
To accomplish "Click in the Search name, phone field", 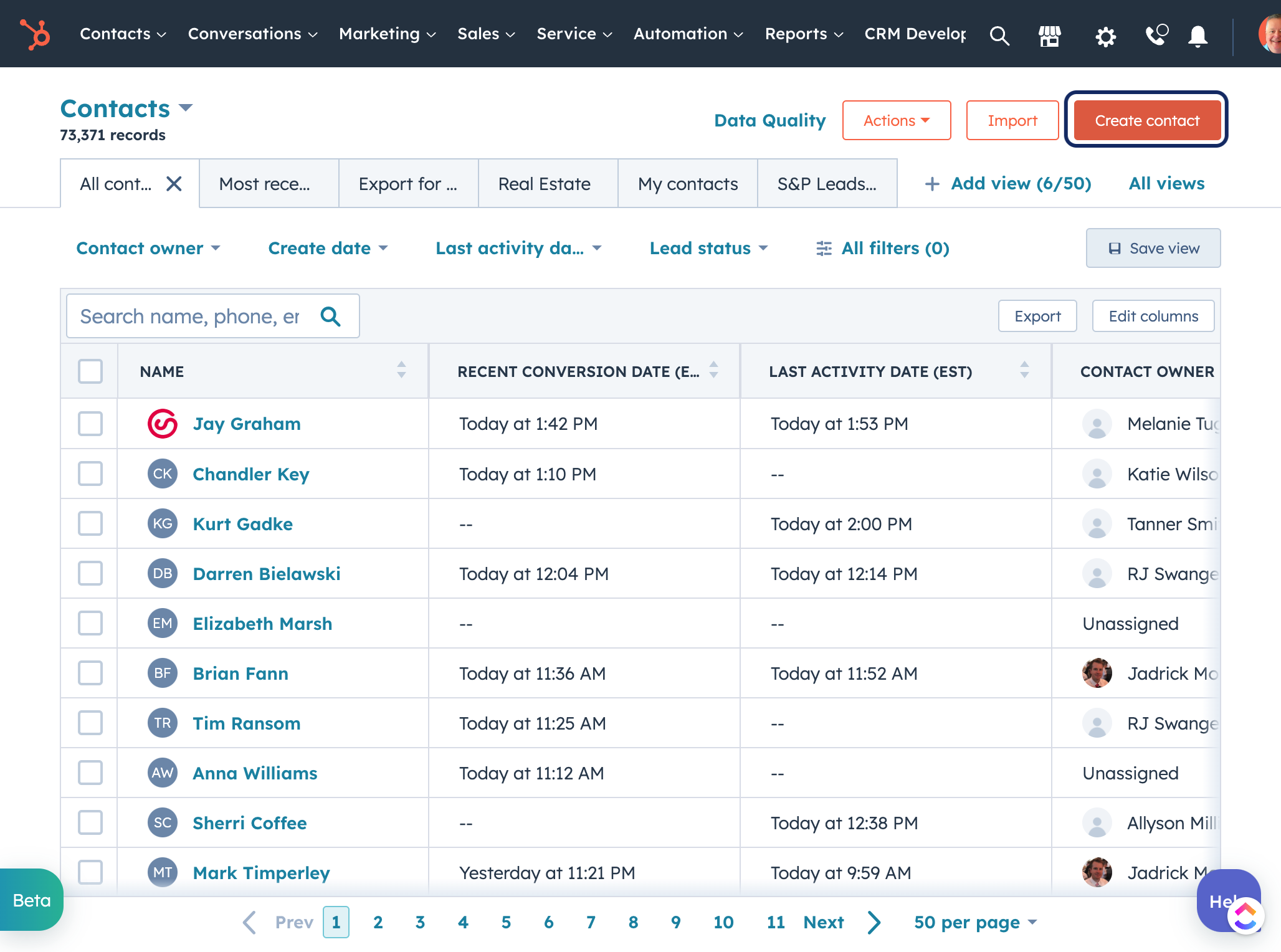I will (213, 316).
